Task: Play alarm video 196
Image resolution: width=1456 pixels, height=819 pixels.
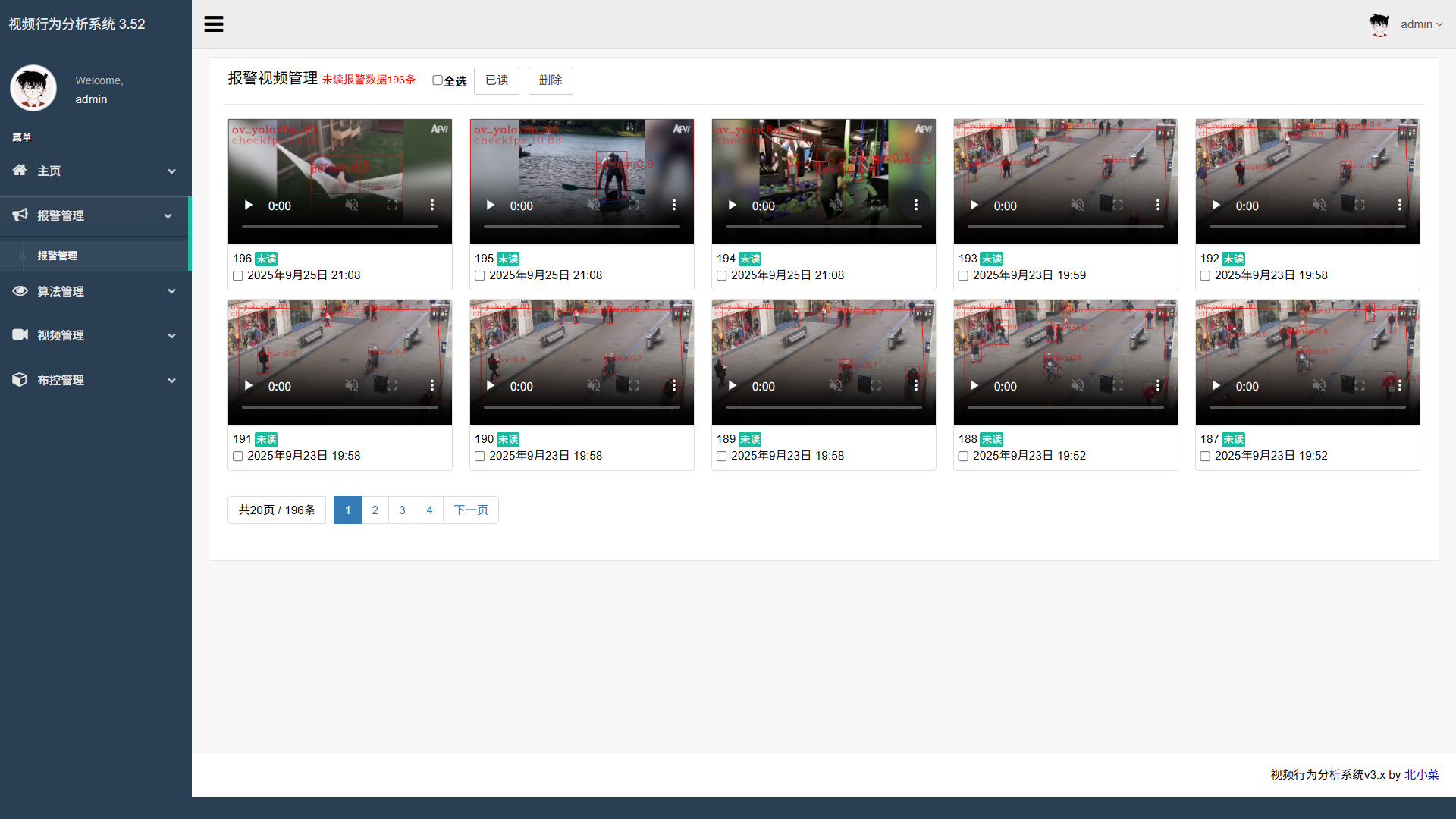Action: point(249,206)
